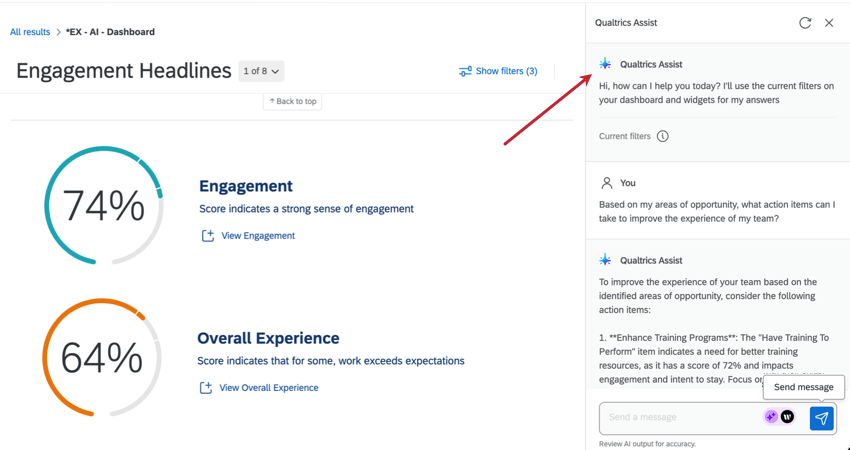850x450 pixels.
Task: Open the View Overall Experience link
Action: click(x=268, y=388)
